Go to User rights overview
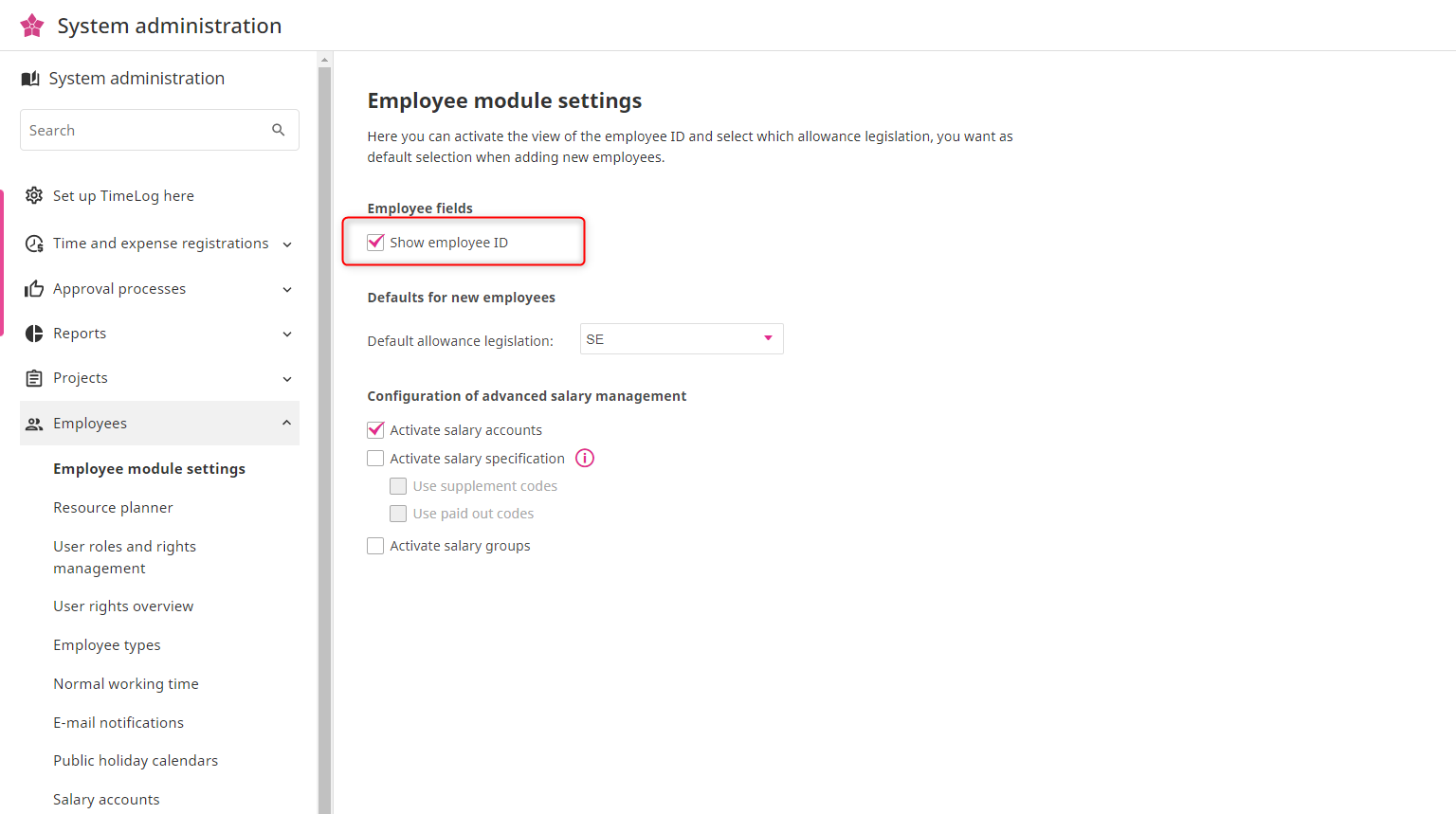 [x=123, y=606]
